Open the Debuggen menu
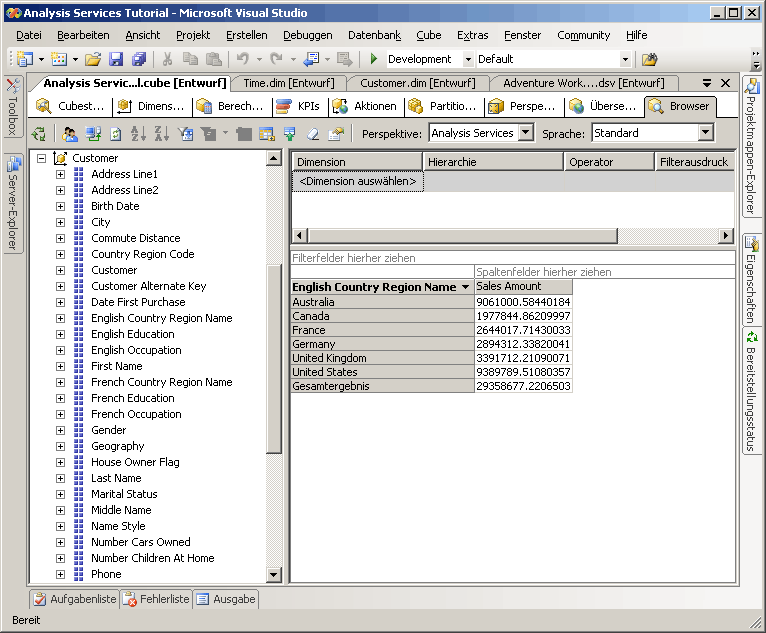 [307, 35]
